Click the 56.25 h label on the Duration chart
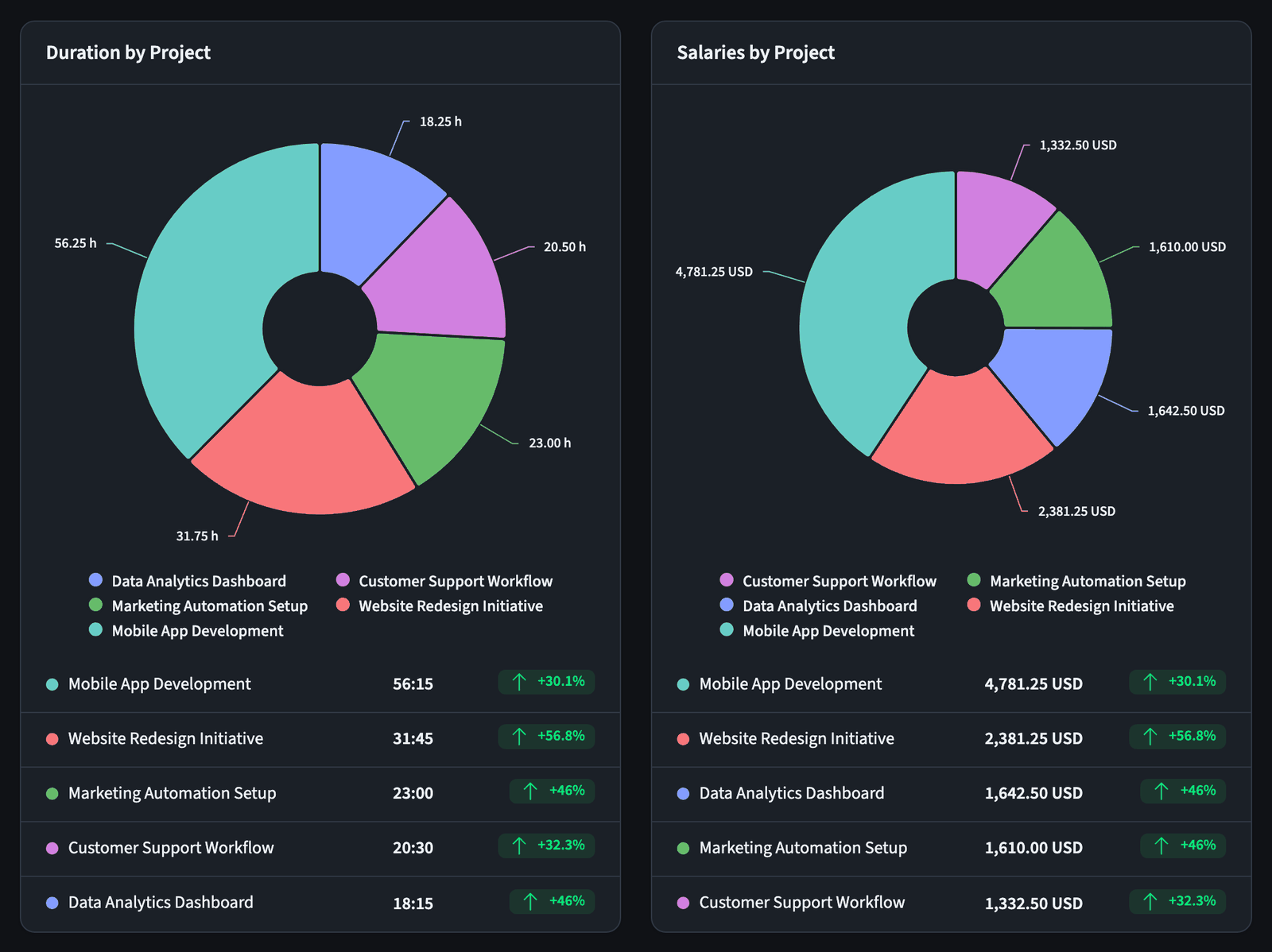 76,243
